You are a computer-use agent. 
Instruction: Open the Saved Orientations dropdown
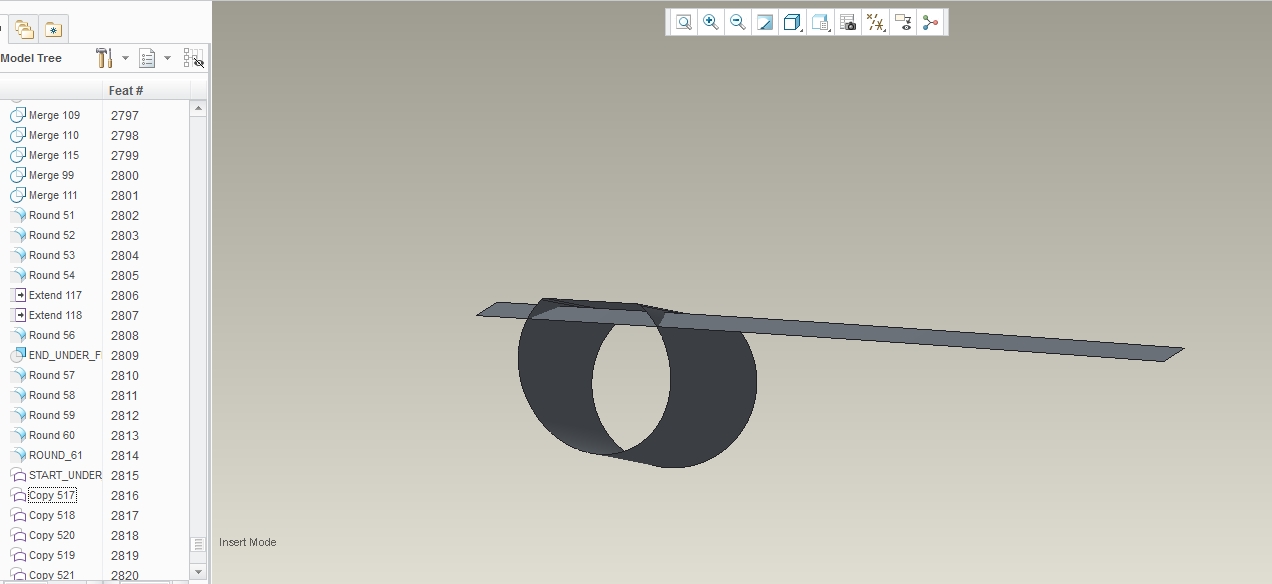pos(821,22)
